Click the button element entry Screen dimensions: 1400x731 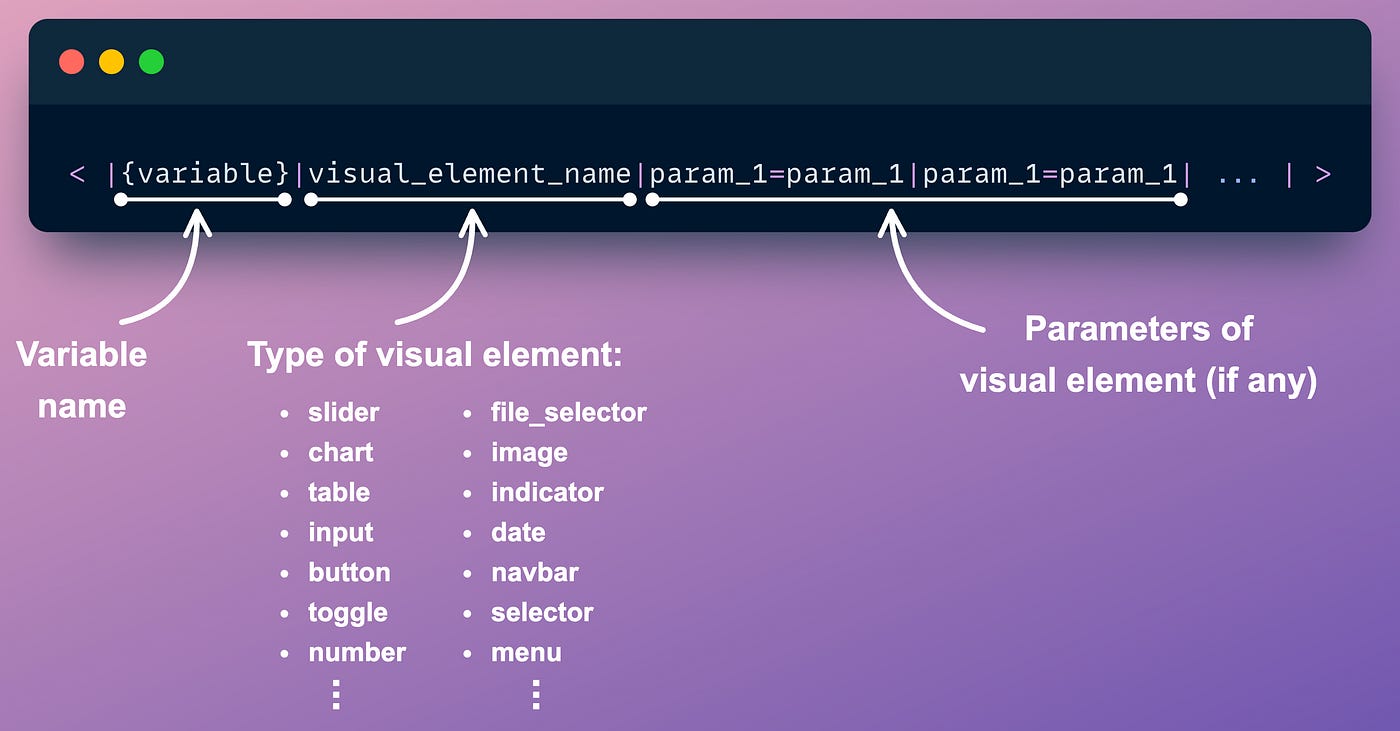[349, 572]
